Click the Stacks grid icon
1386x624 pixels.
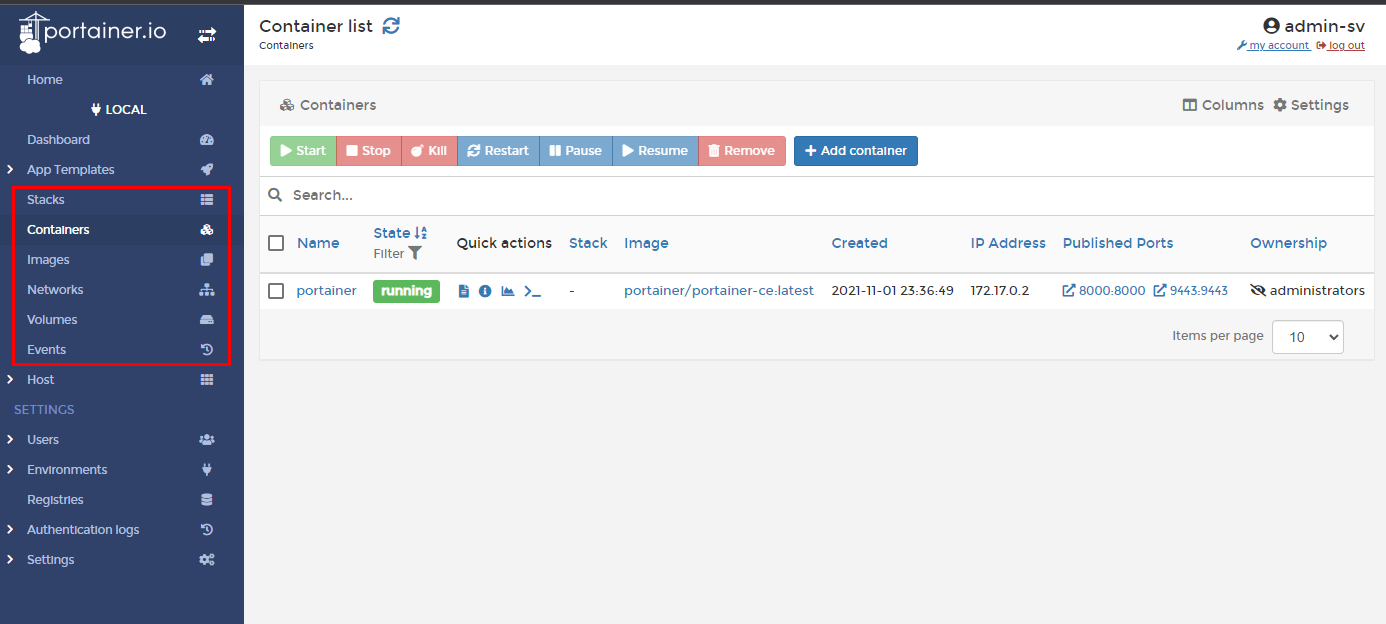click(207, 200)
